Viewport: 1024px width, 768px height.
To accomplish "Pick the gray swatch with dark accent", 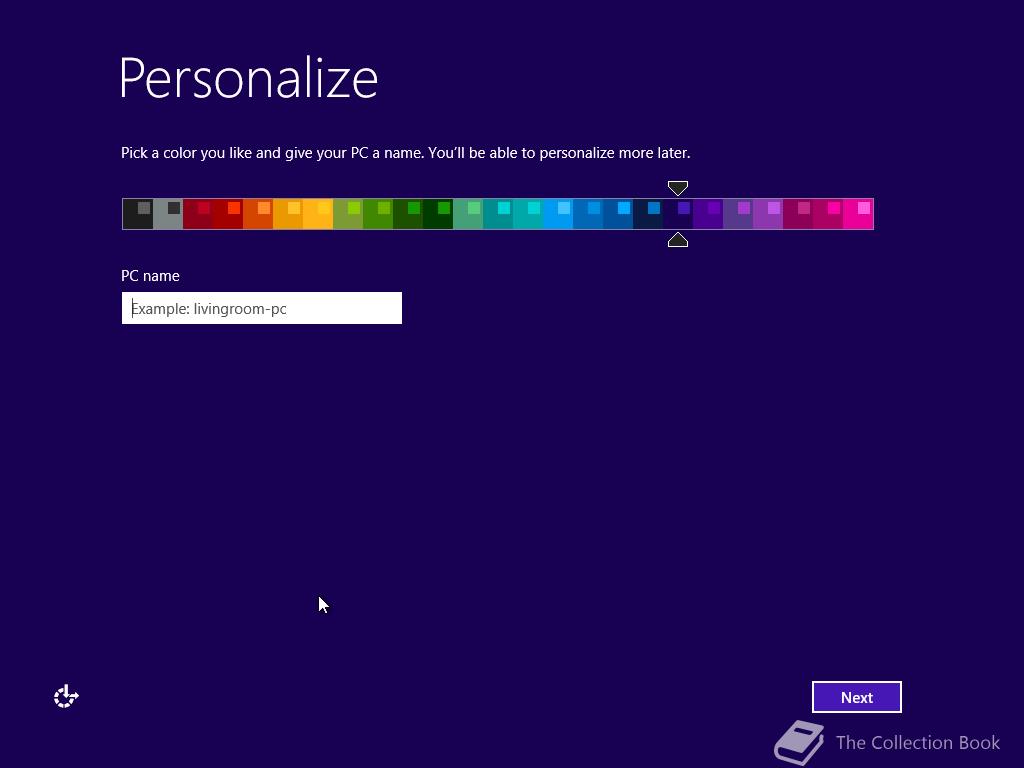I will [168, 214].
